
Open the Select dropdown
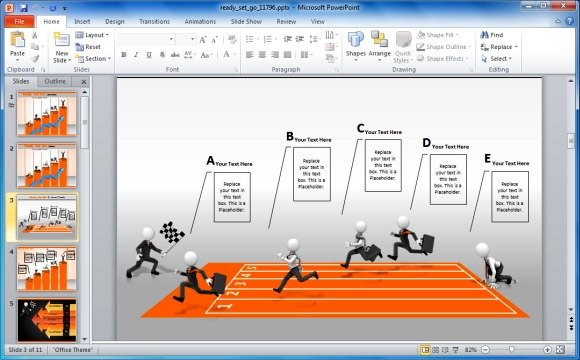click(x=496, y=58)
